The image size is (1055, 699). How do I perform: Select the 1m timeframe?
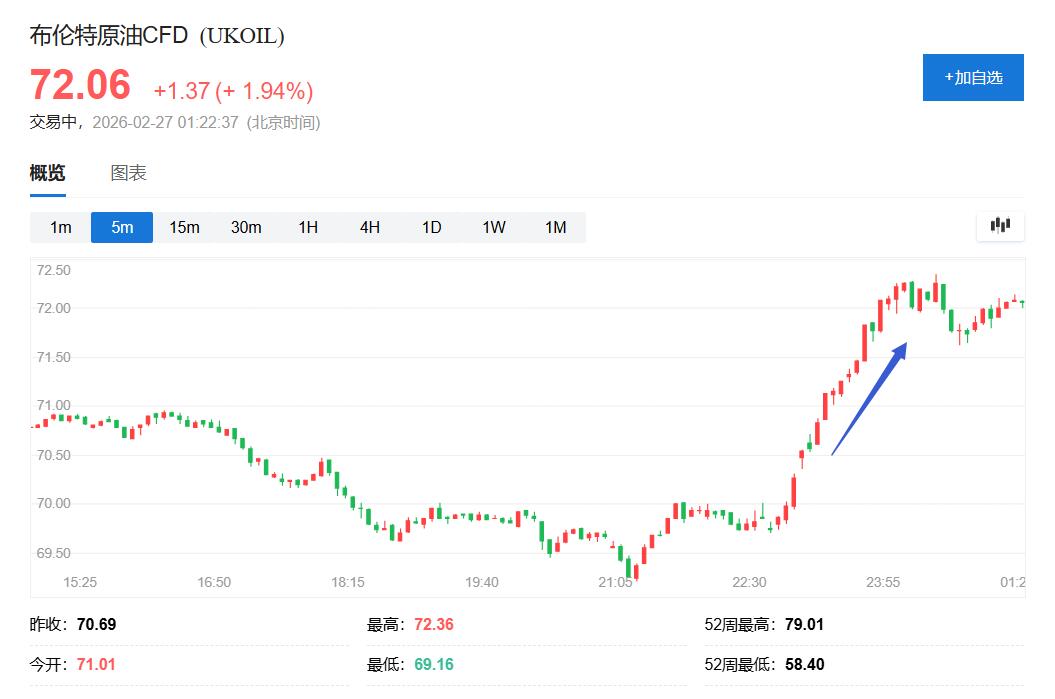(x=61, y=227)
